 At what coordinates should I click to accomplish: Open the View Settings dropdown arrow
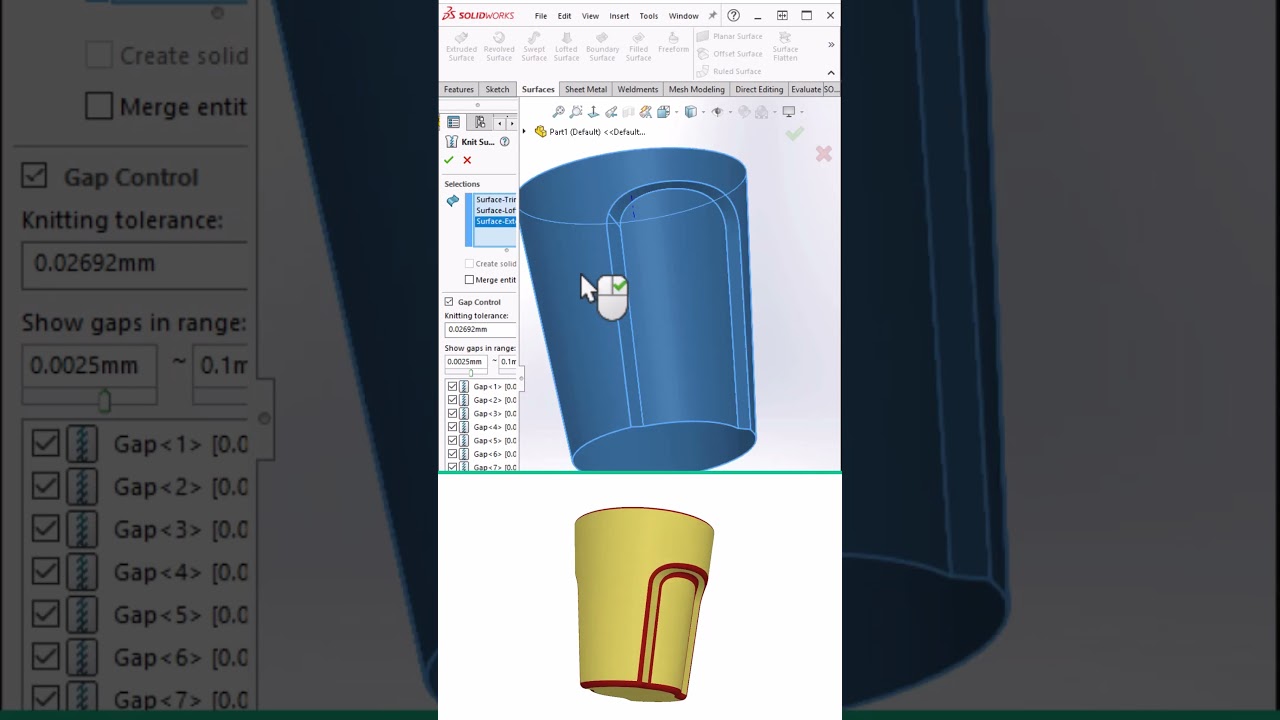[801, 112]
